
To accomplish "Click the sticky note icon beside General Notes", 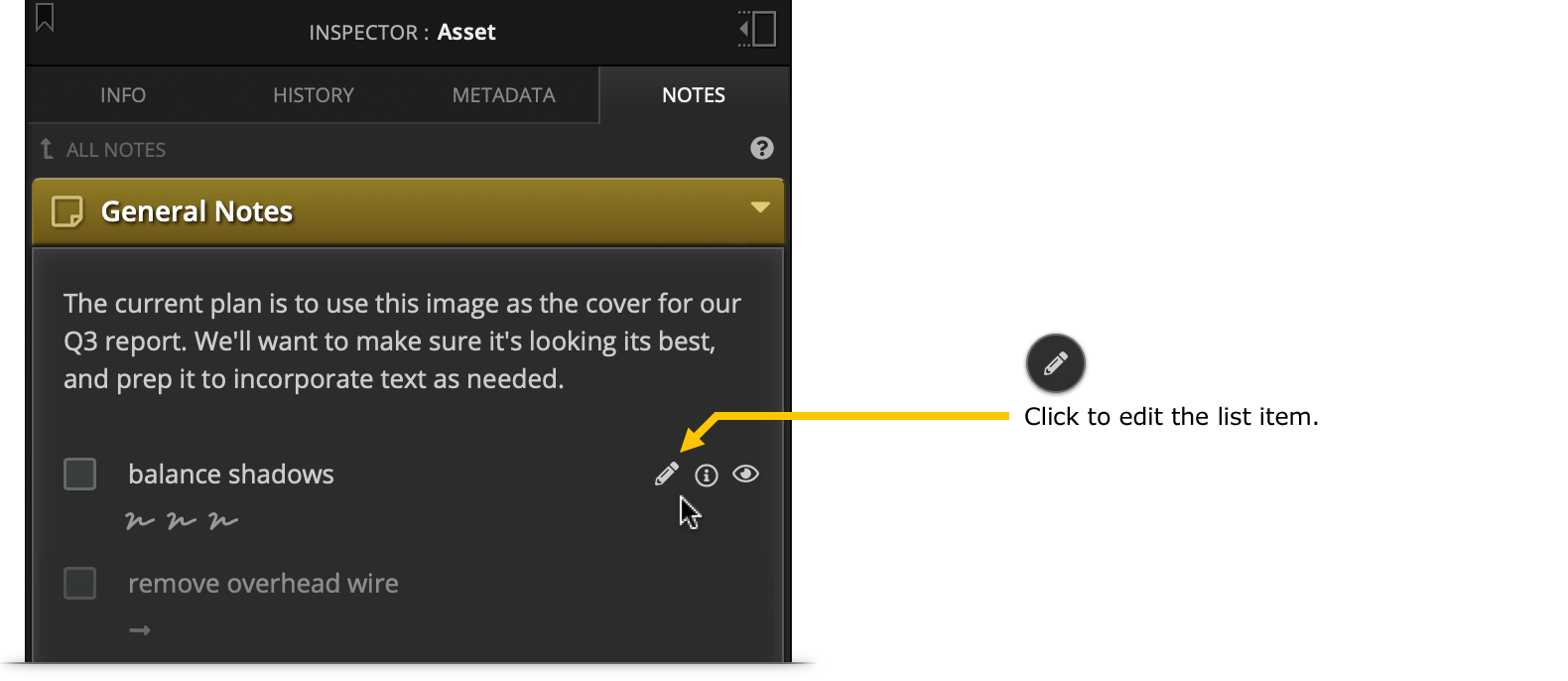I will pos(66,211).
